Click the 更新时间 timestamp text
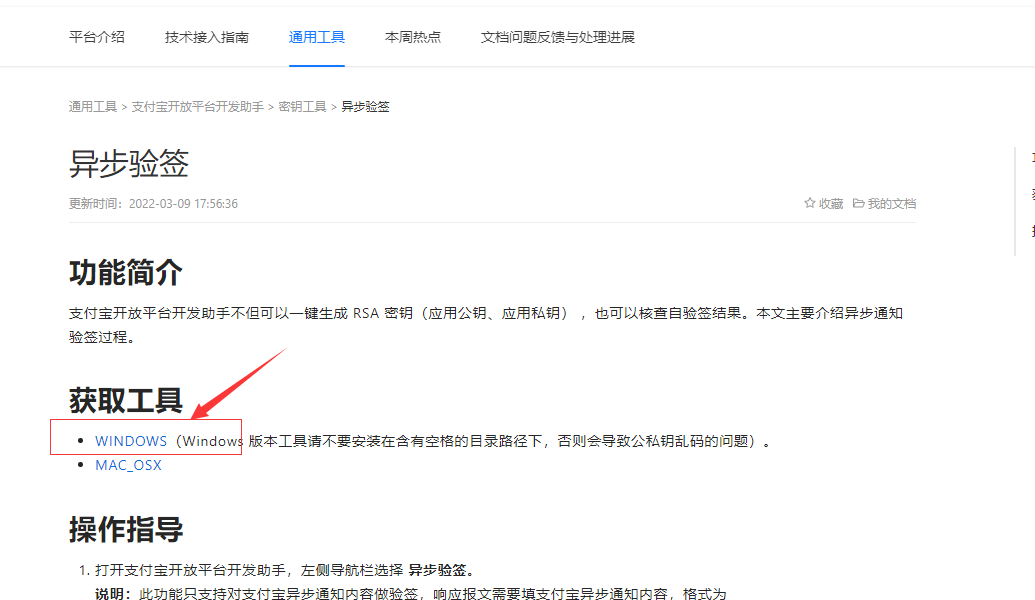Image resolution: width=1035 pixels, height=600 pixels. 153,204
